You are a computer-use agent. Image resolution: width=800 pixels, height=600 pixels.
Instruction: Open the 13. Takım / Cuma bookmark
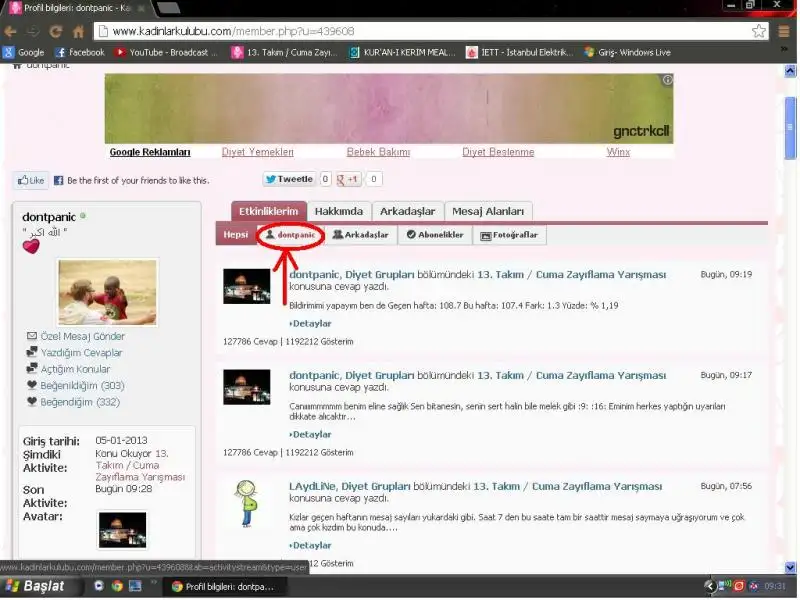click(284, 53)
